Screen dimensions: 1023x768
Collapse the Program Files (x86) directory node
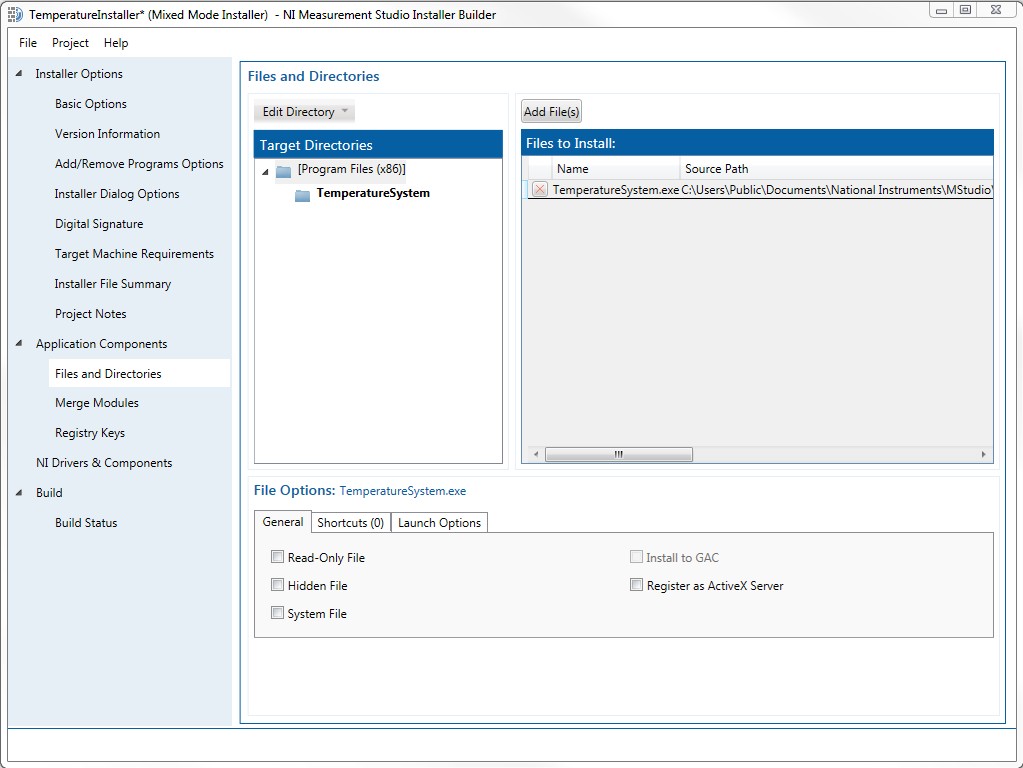tap(265, 172)
